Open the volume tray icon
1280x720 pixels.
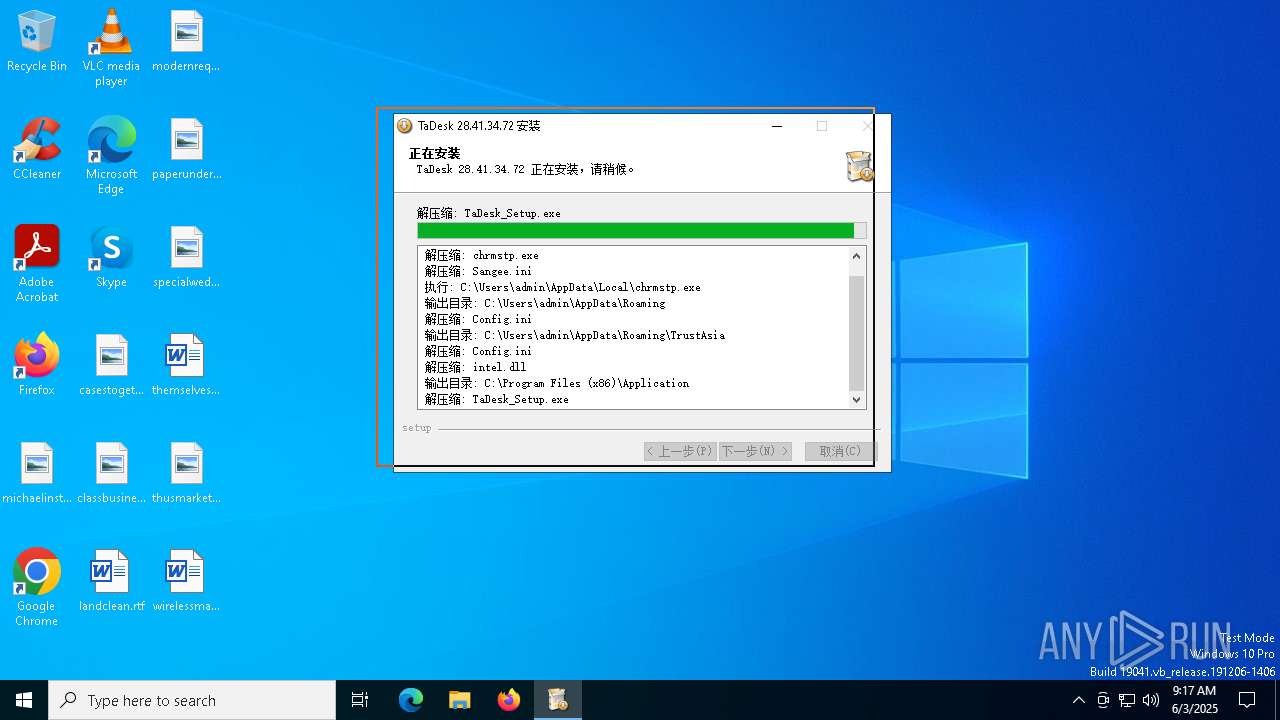[1151, 700]
